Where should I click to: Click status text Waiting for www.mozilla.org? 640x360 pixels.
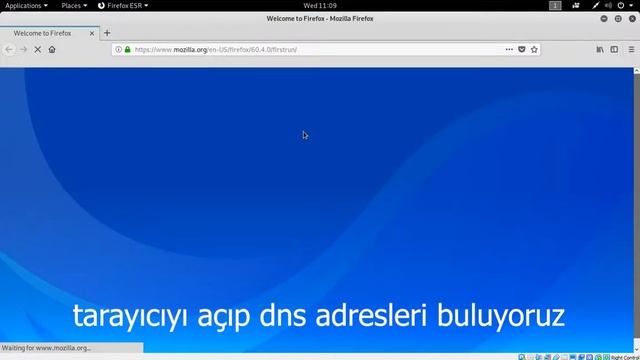[x=46, y=348]
